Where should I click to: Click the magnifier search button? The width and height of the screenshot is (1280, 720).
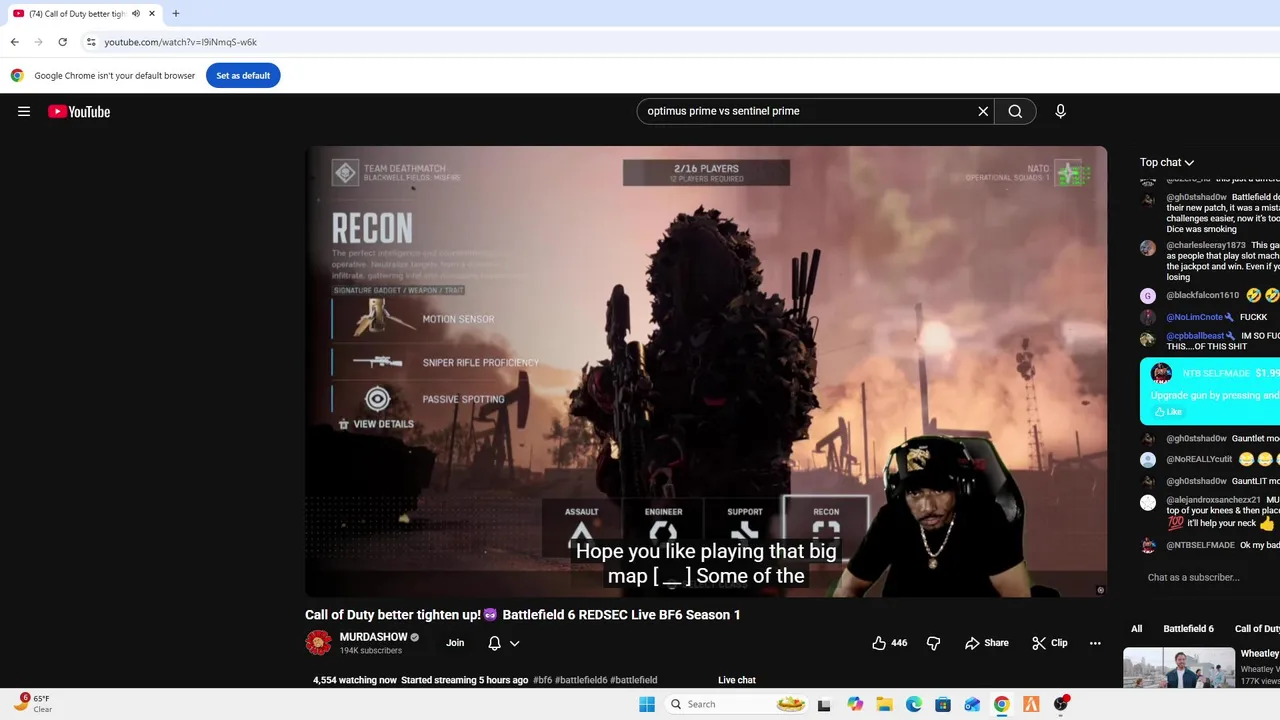tap(1015, 111)
